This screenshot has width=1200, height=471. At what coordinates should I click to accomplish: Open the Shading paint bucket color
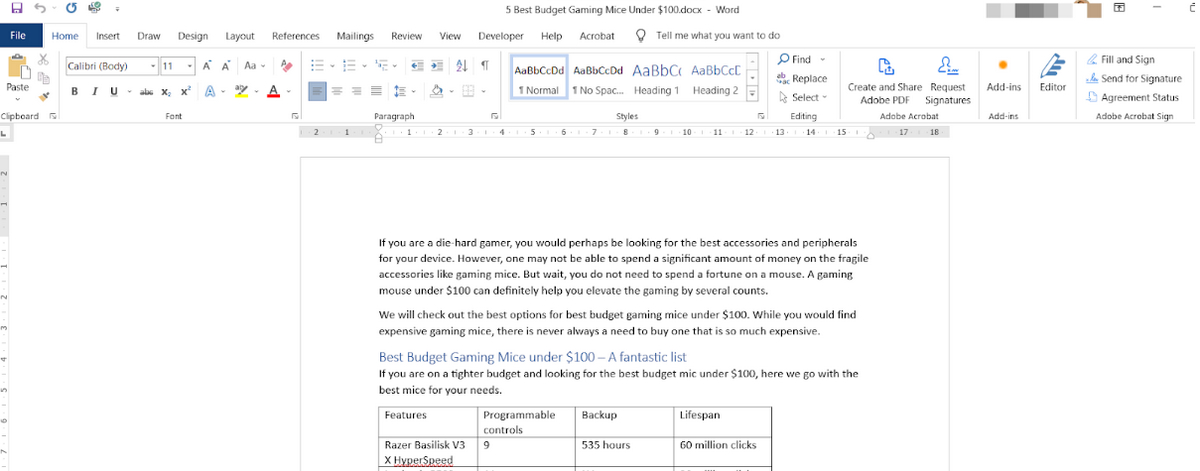pyautogui.click(x=437, y=91)
